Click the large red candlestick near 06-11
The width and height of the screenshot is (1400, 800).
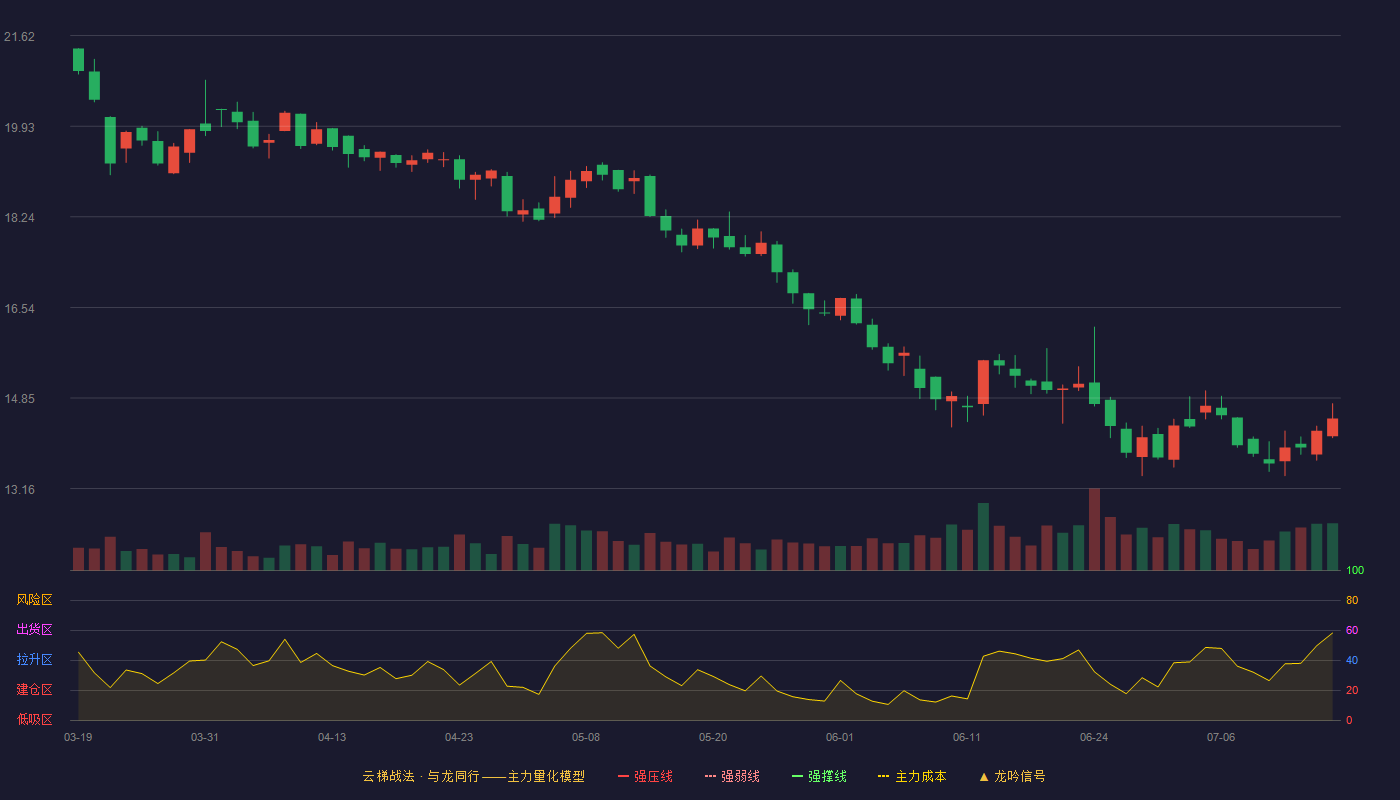pyautogui.click(x=983, y=382)
